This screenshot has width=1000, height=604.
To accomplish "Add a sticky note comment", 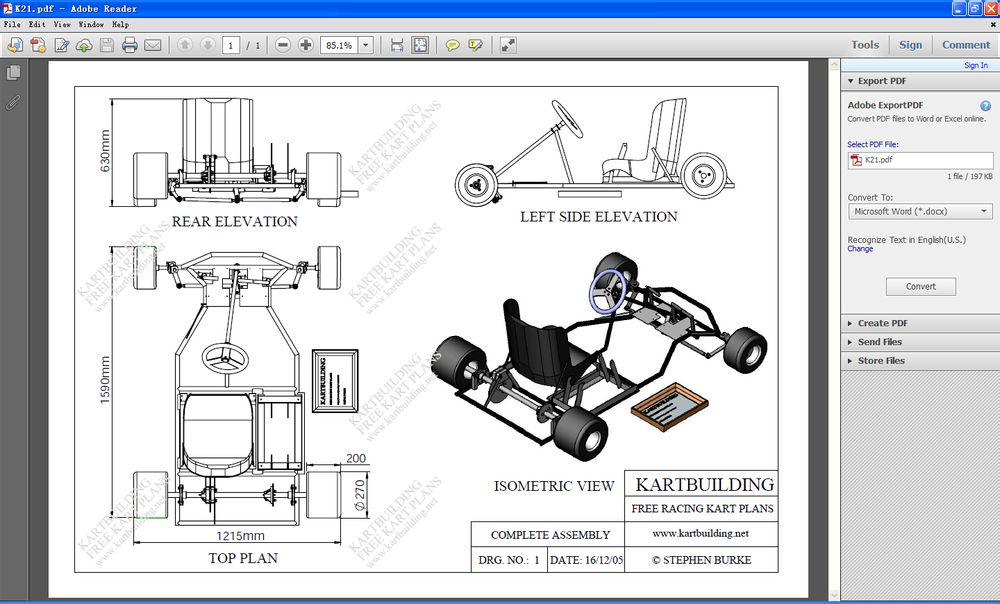I will click(452, 45).
